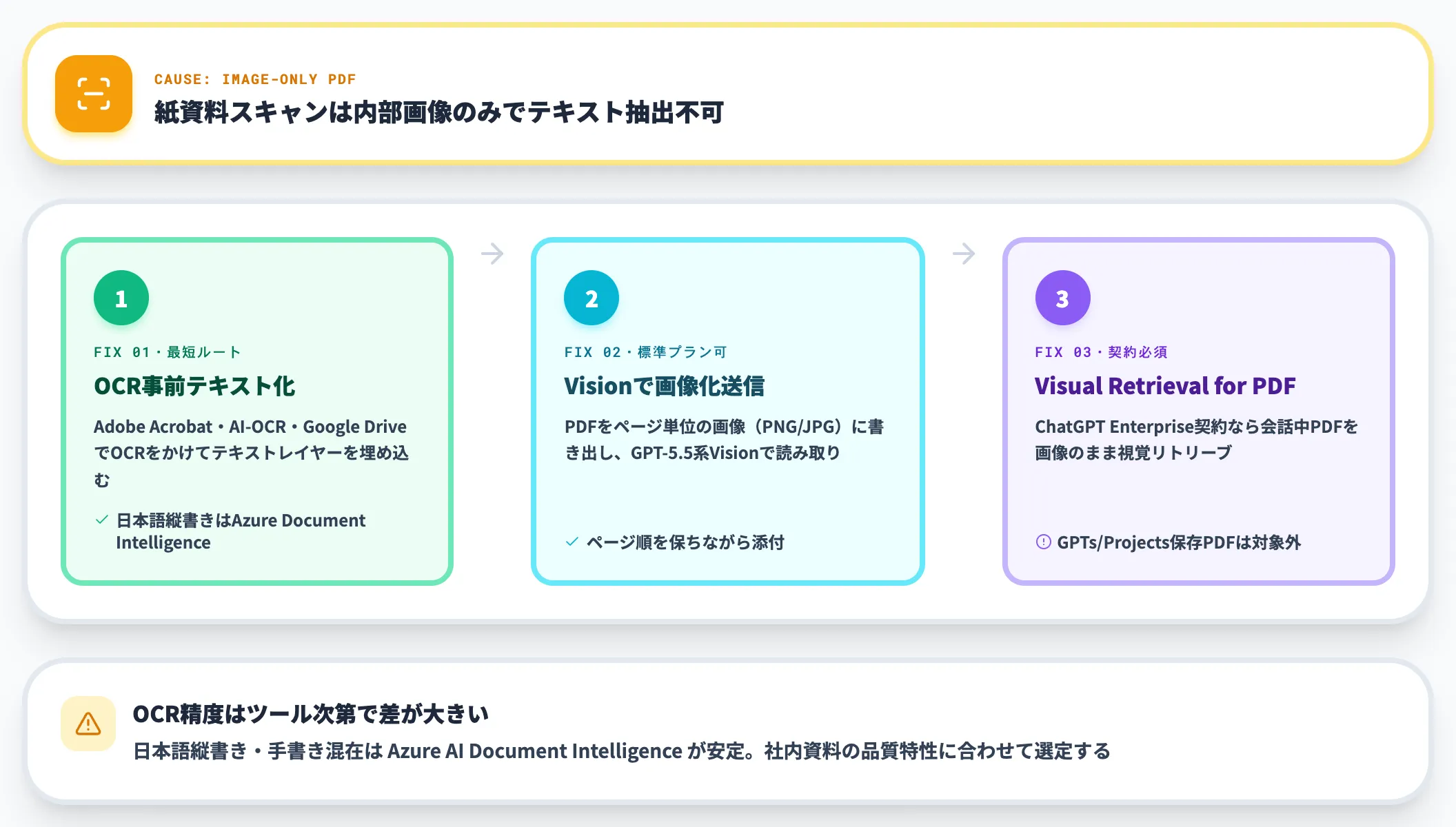The width and height of the screenshot is (1456, 827).
Task: Click the info icon beside GPTs/Projects note
Action: (1044, 542)
